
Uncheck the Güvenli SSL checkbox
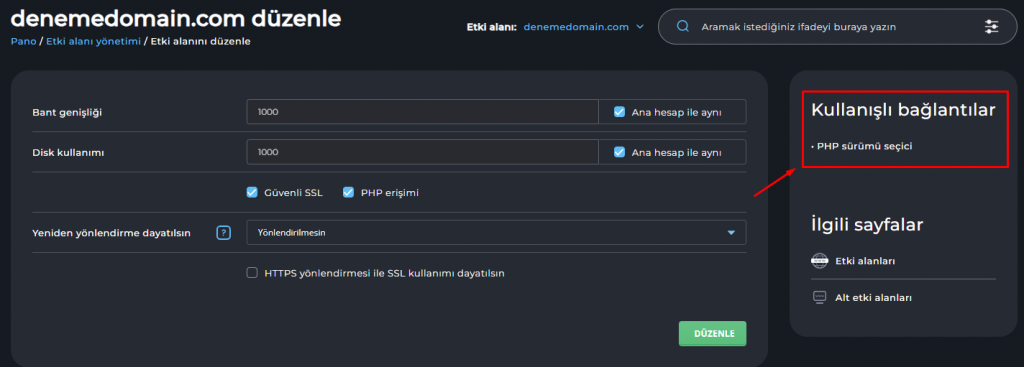(252, 193)
